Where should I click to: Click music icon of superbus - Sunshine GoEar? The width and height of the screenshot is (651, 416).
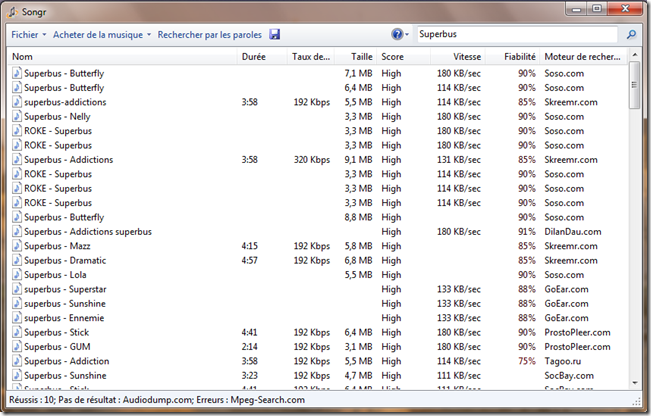(17, 303)
